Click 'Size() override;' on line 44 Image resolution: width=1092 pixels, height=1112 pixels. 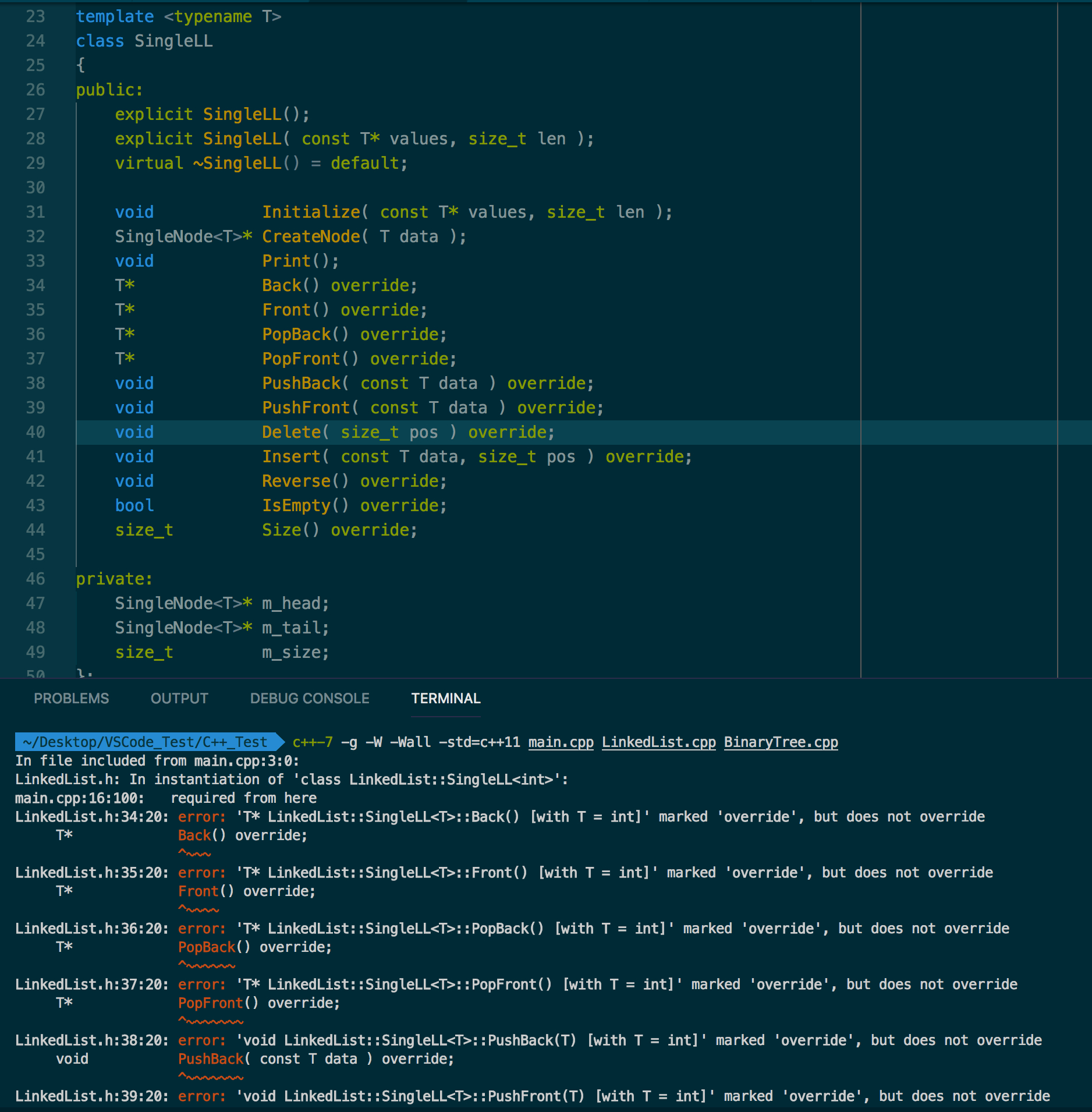(340, 530)
